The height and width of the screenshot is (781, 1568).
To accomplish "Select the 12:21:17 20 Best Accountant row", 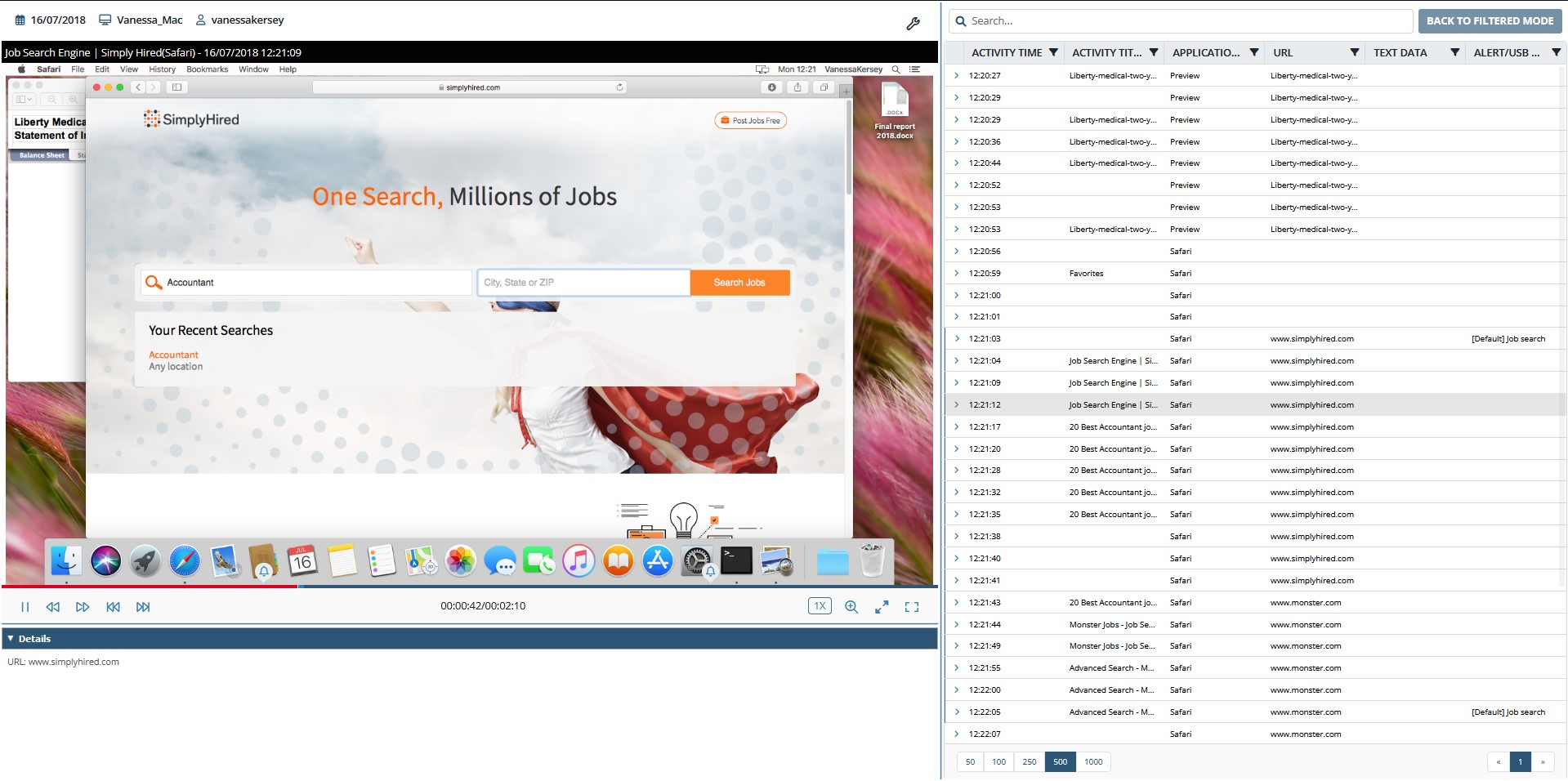I will pyautogui.click(x=1256, y=427).
